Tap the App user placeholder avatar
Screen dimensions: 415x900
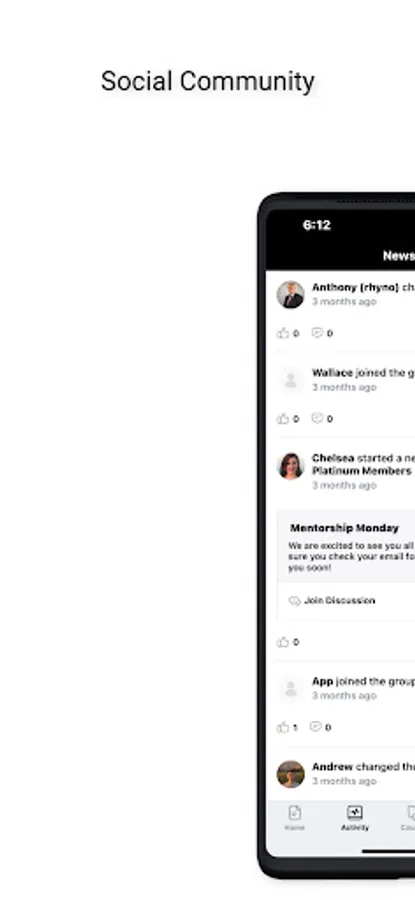click(x=290, y=689)
